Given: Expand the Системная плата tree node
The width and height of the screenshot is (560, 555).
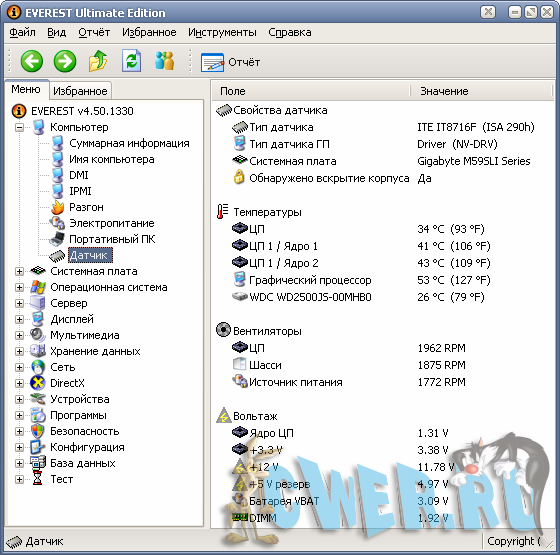Looking at the screenshot, I should tap(19, 271).
